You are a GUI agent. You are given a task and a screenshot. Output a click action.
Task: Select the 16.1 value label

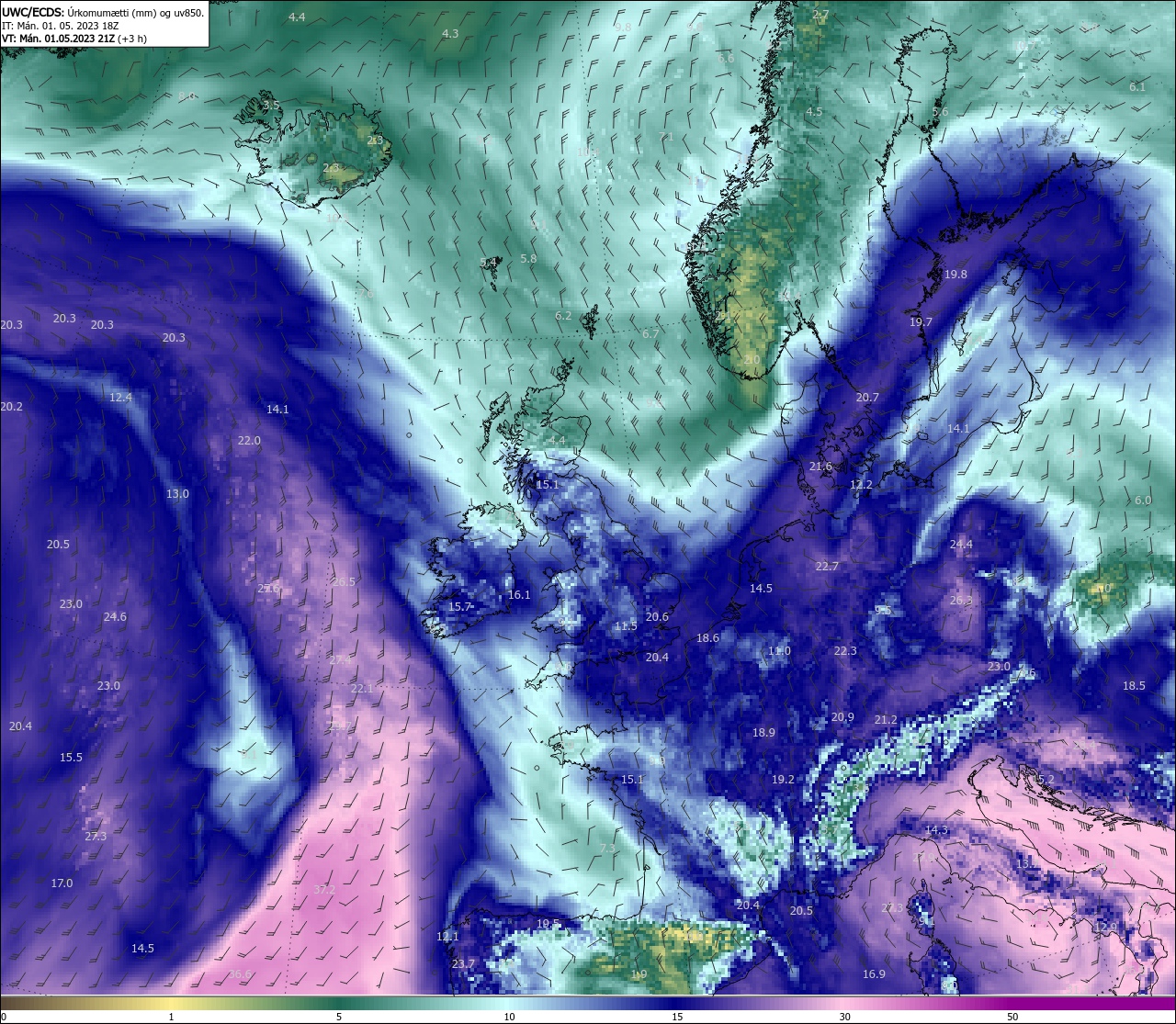click(519, 594)
